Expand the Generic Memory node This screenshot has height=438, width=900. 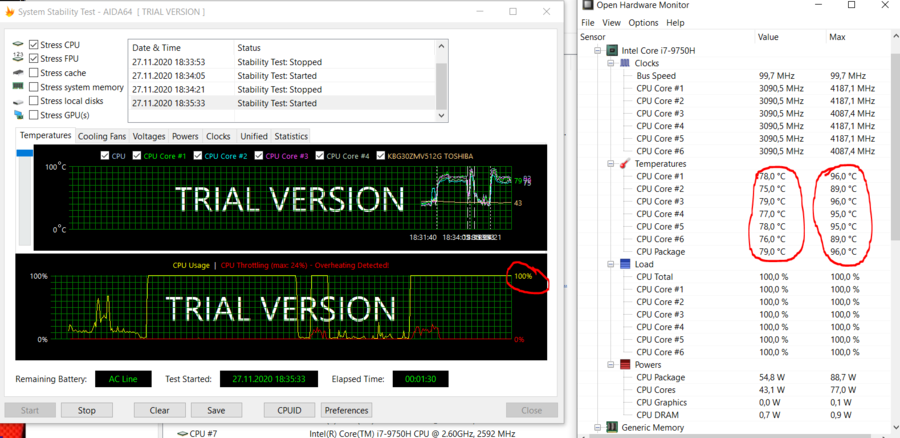598,428
